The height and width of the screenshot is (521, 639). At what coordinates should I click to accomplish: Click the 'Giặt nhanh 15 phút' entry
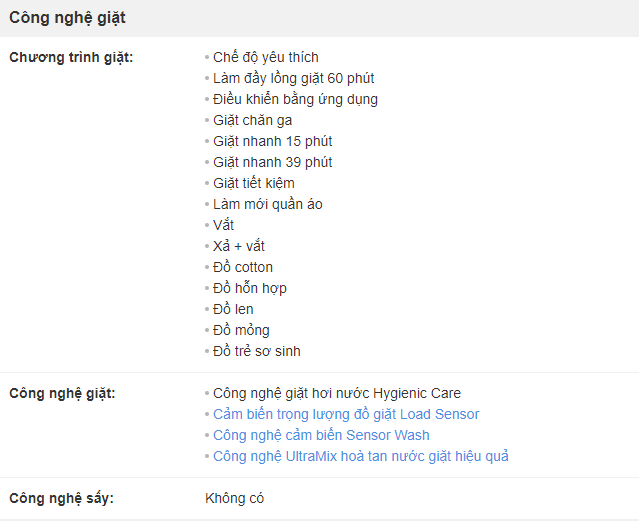click(273, 141)
